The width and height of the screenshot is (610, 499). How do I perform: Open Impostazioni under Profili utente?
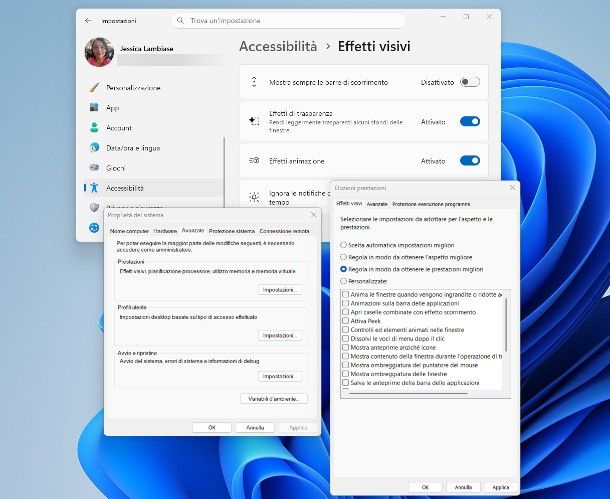[280, 335]
